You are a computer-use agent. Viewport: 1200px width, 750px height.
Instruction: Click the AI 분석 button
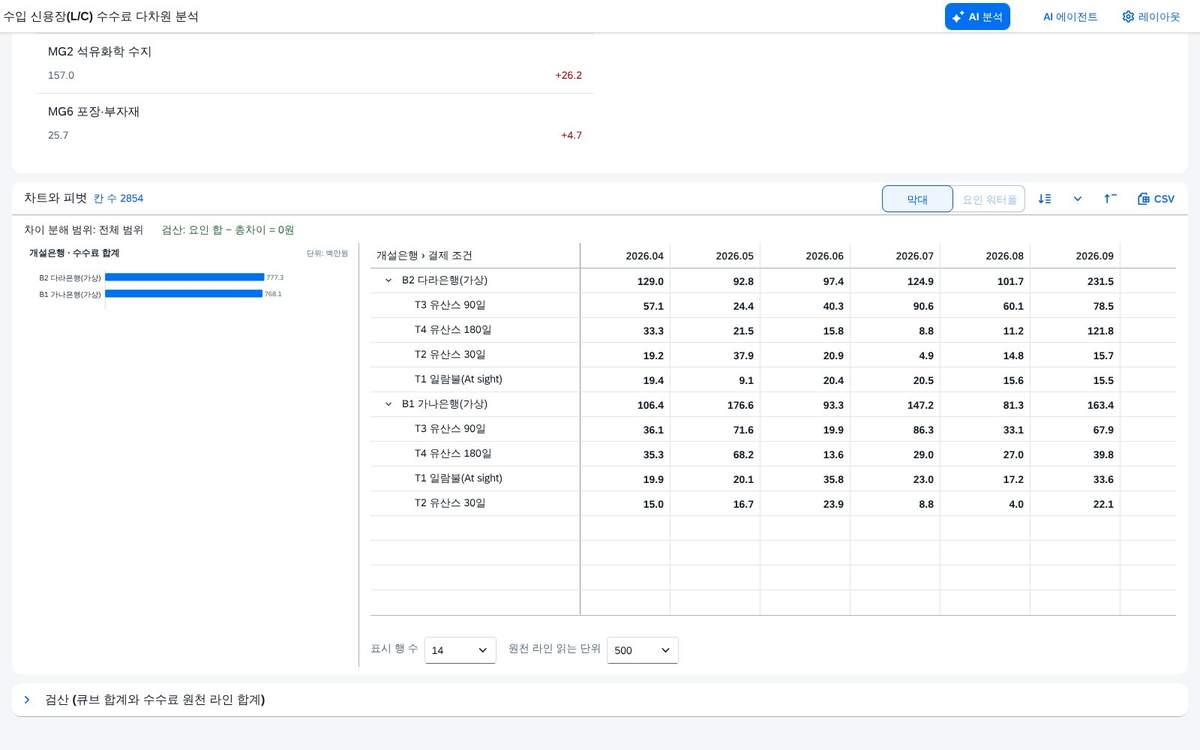click(977, 16)
